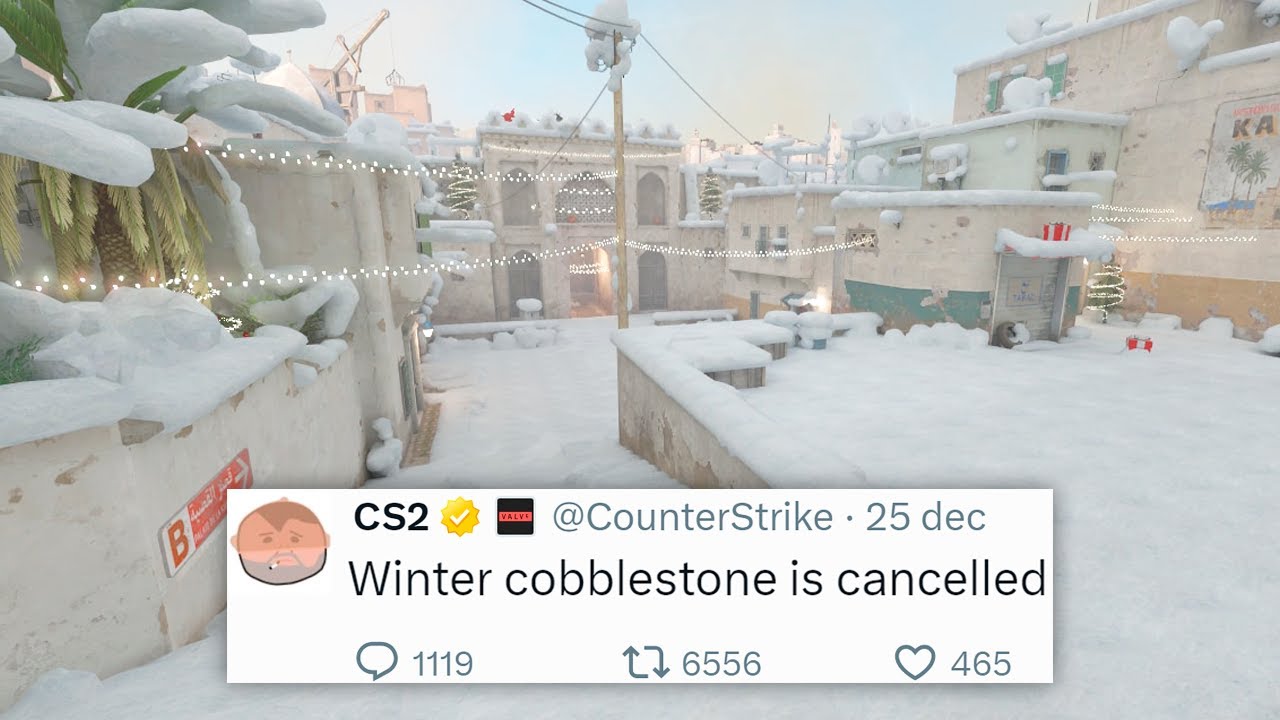The height and width of the screenshot is (720, 1280).
Task: Click the red Valve affiliation badge
Action: [x=516, y=517]
